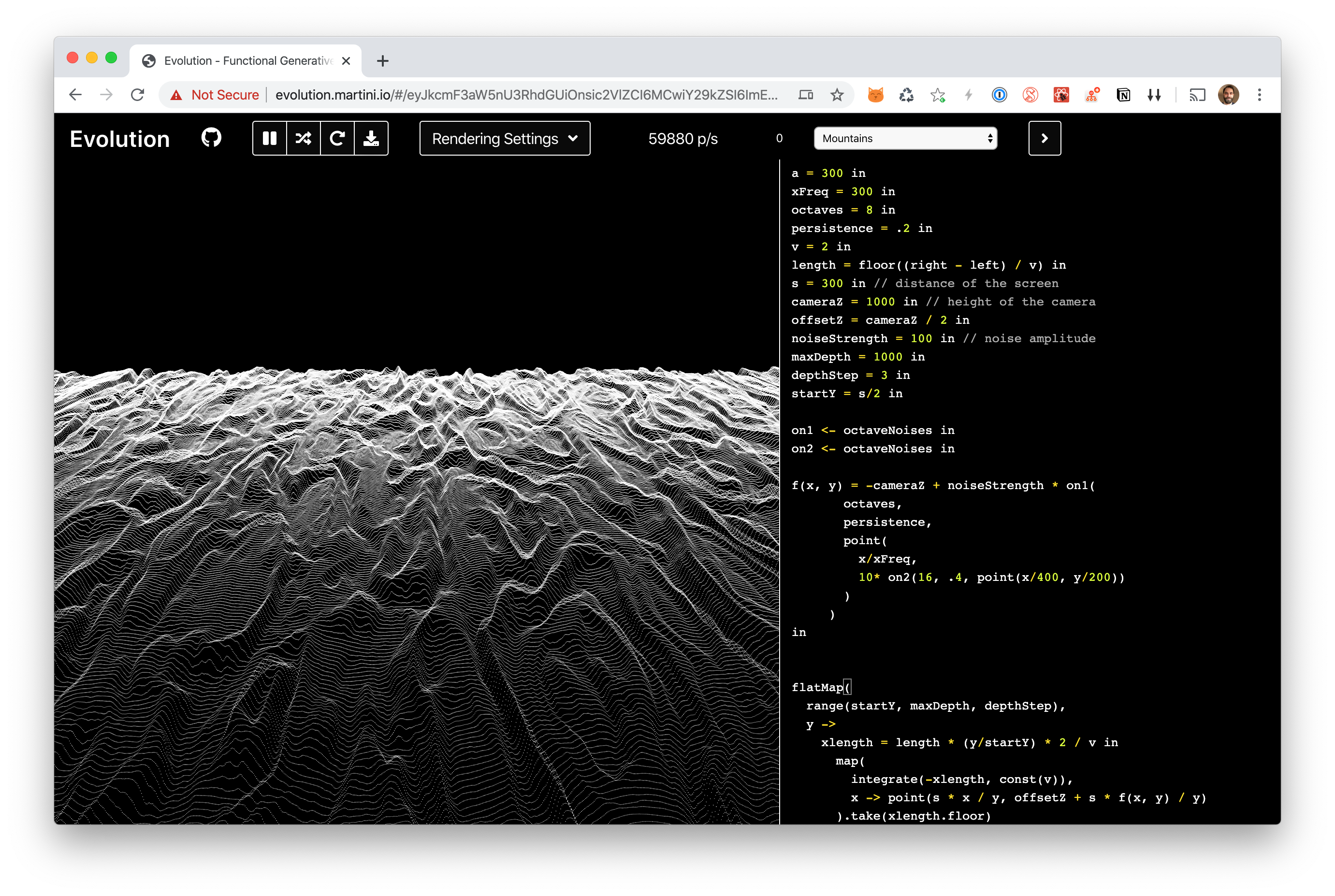Close the Evolution browser tab
This screenshot has height=896, width=1335.
(346, 60)
